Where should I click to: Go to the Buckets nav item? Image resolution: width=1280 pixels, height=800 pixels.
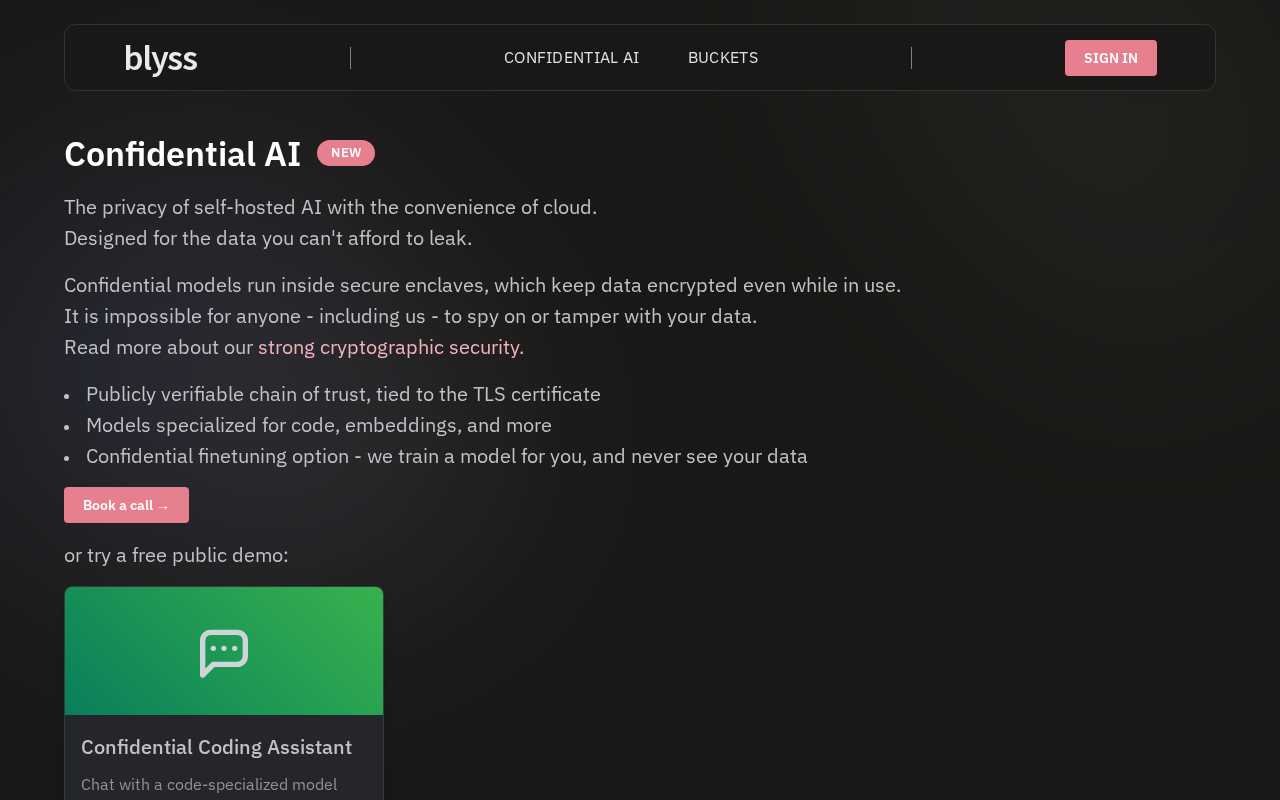tap(723, 58)
